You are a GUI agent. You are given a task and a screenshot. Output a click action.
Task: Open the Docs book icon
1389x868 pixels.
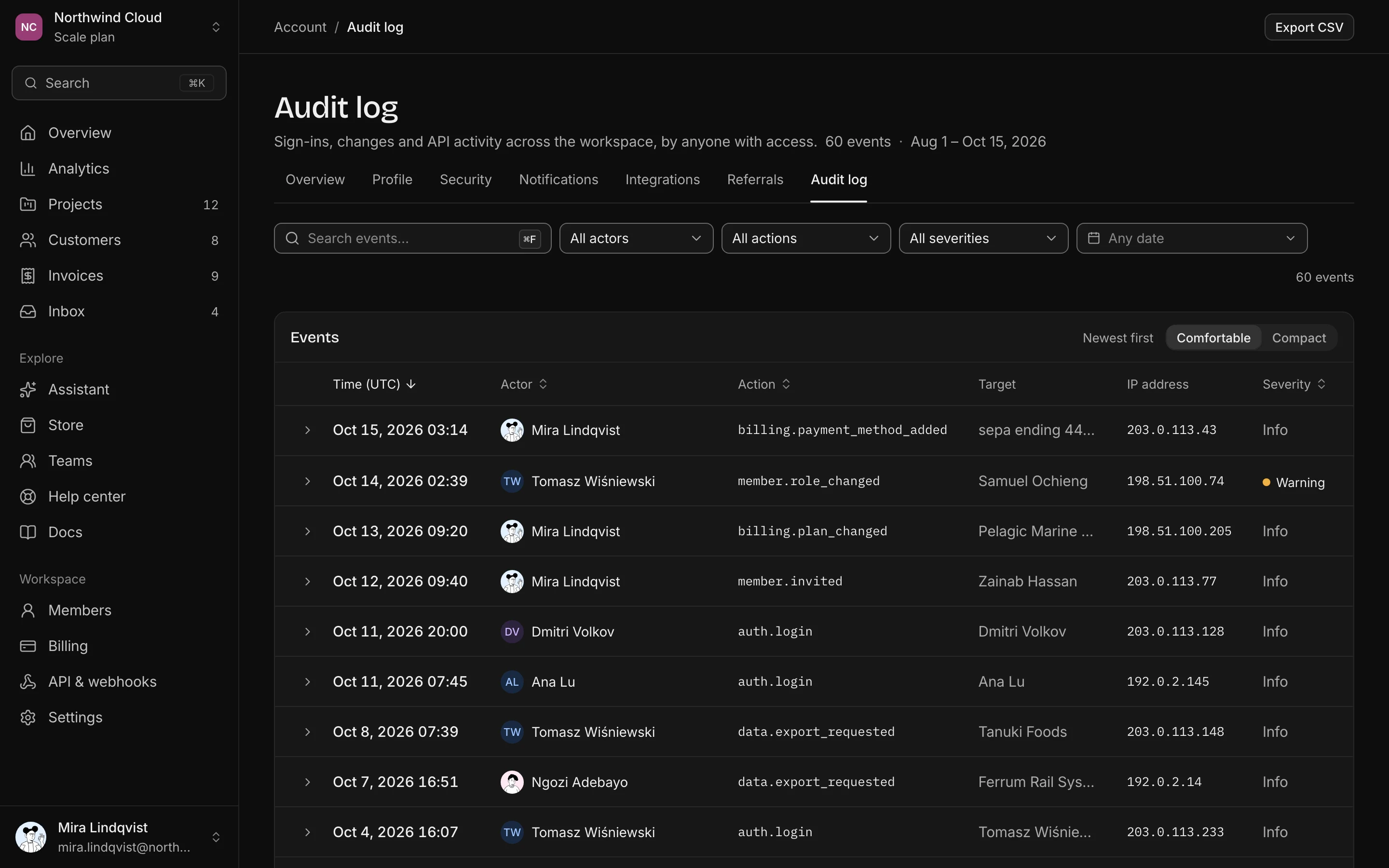click(27, 532)
